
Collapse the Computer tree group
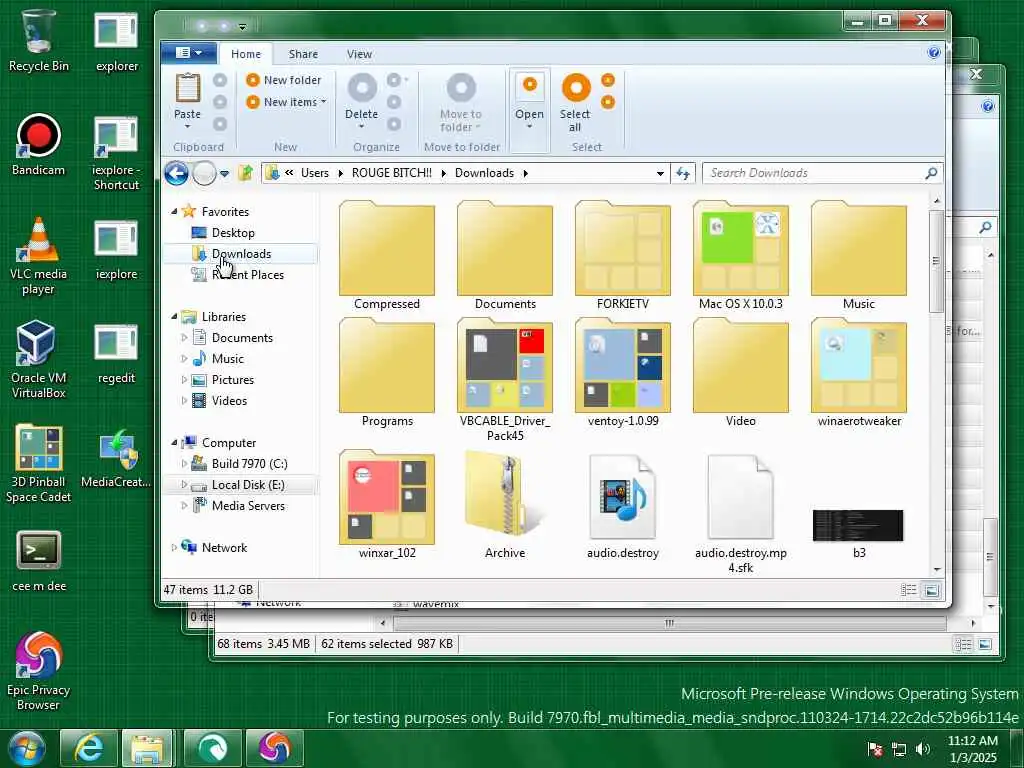click(174, 442)
